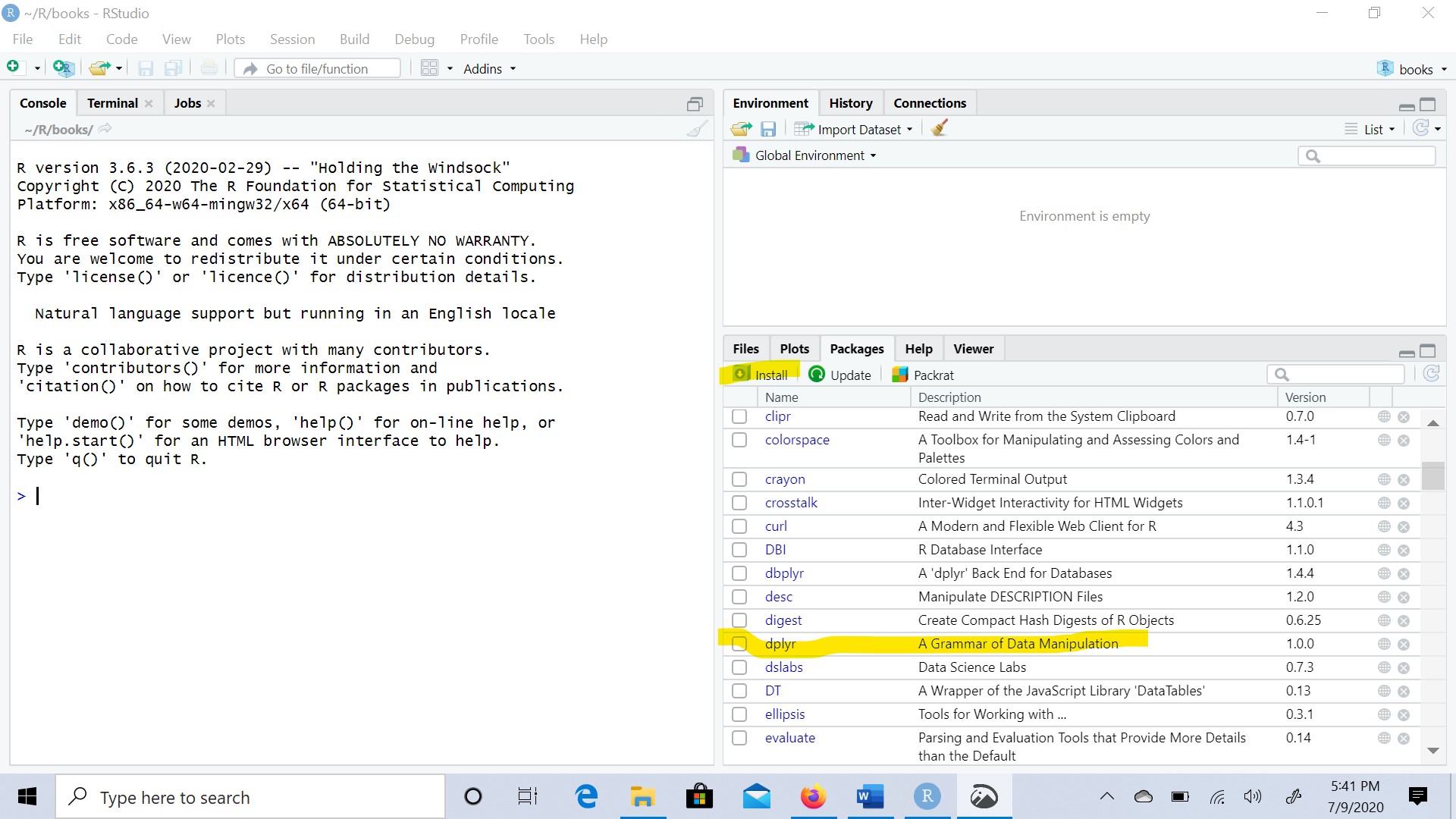This screenshot has width=1456, height=819.
Task: Remove the dplyr package with X icon
Action: (1404, 645)
